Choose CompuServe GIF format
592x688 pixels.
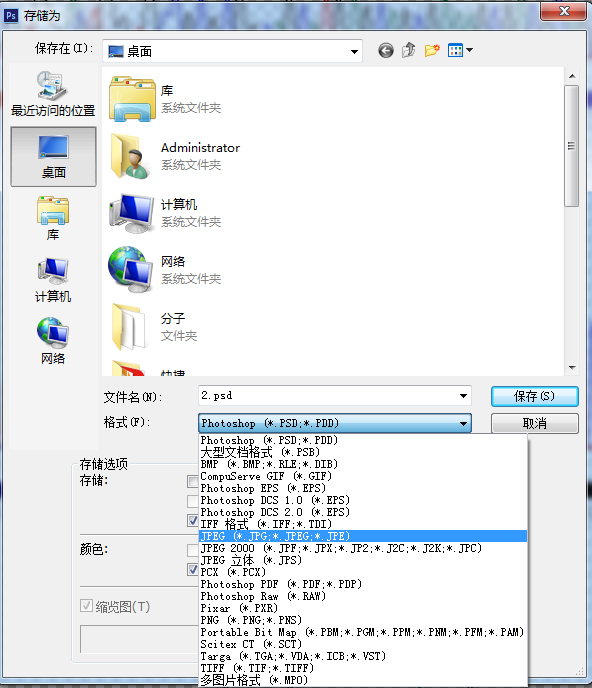point(363,476)
